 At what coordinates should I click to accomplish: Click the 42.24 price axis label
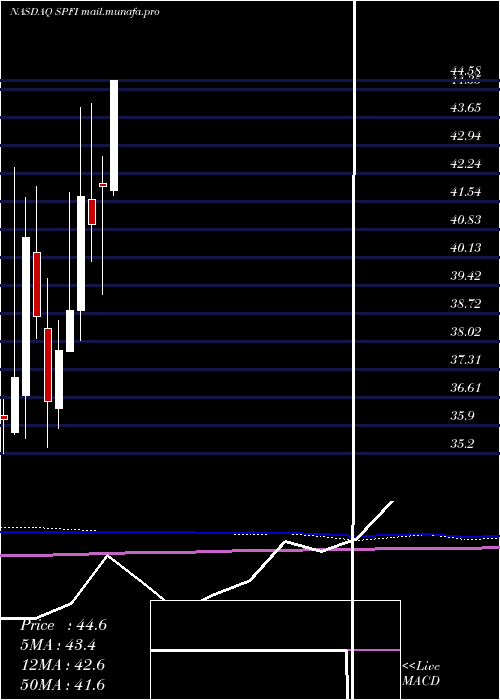click(466, 164)
